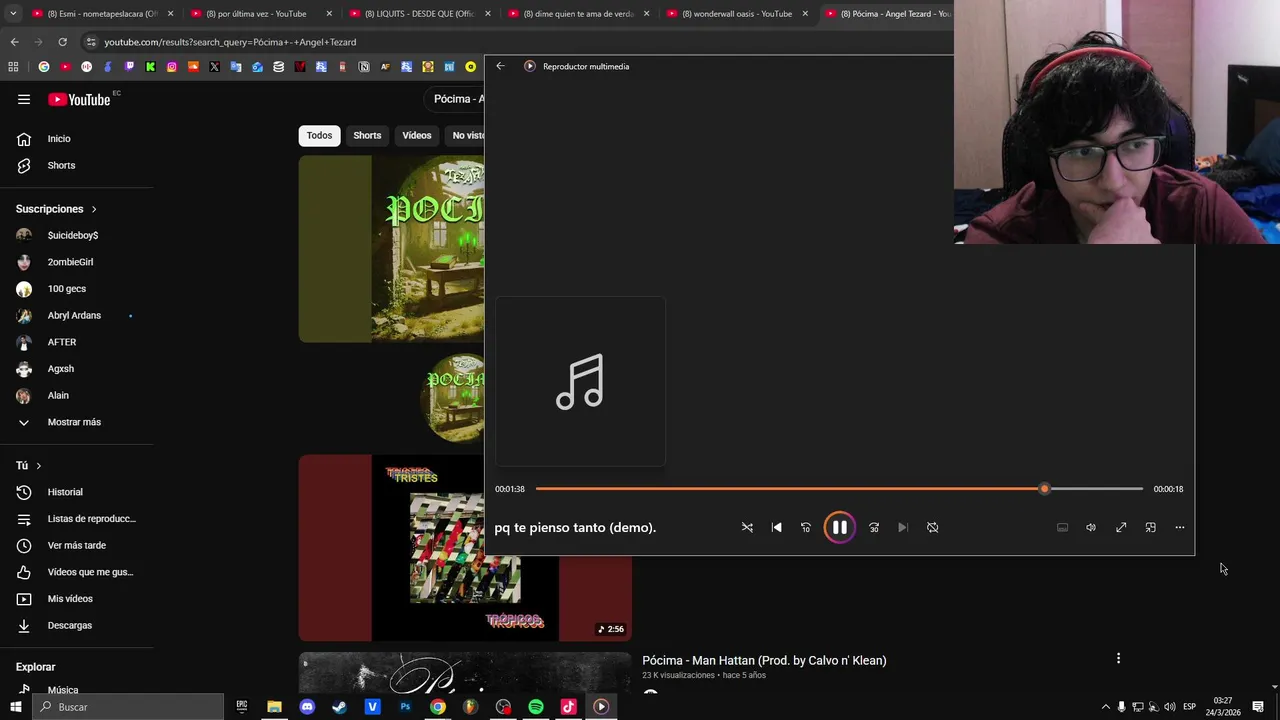Screen dimensions: 1280x720
Task: Switch to the LIQUITS - DESDE QUE browser tab
Action: pyautogui.click(x=420, y=14)
